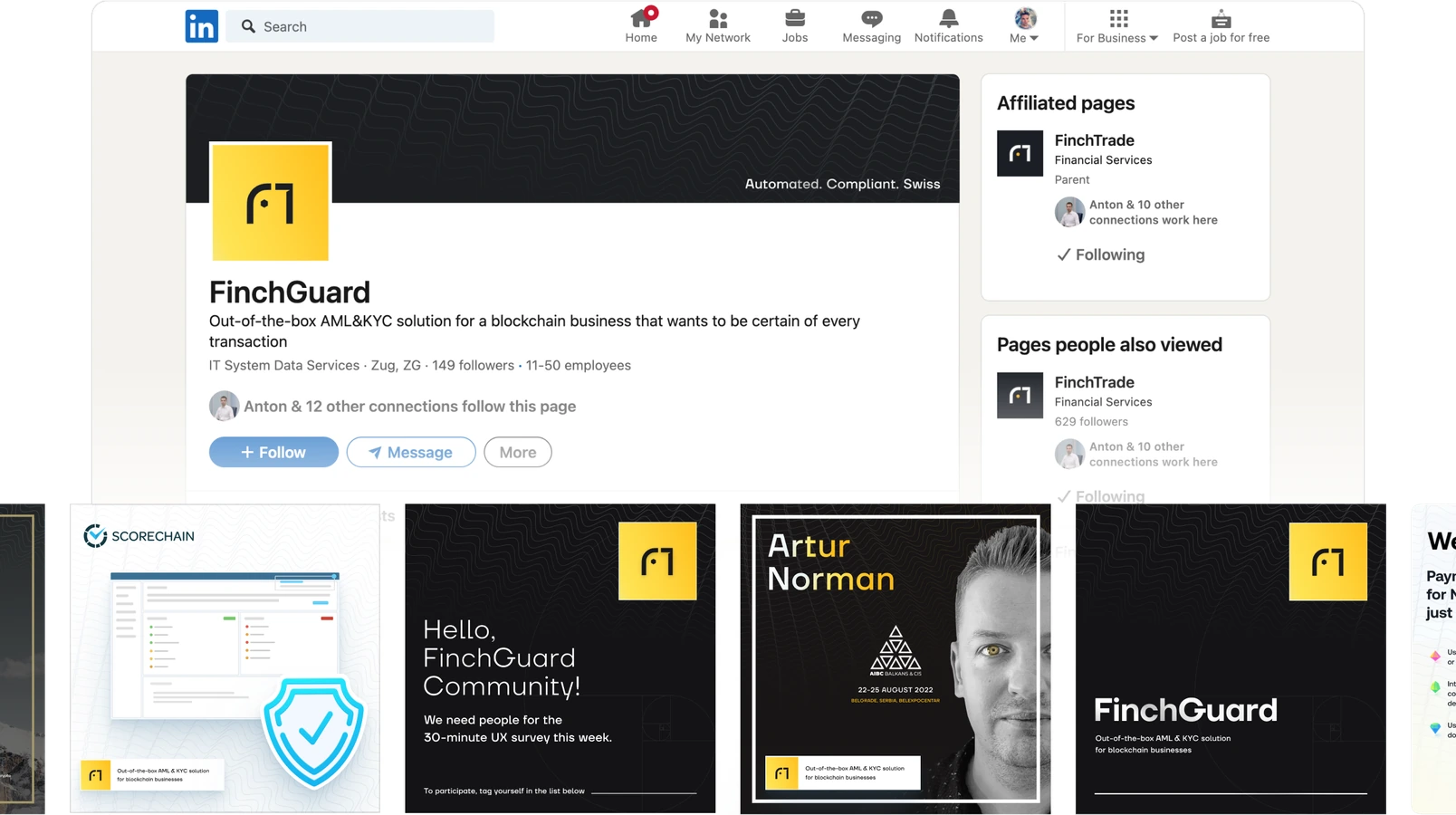Open FinchTrade logo in Affiliated pages
The image size is (1456, 815).
click(x=1020, y=153)
